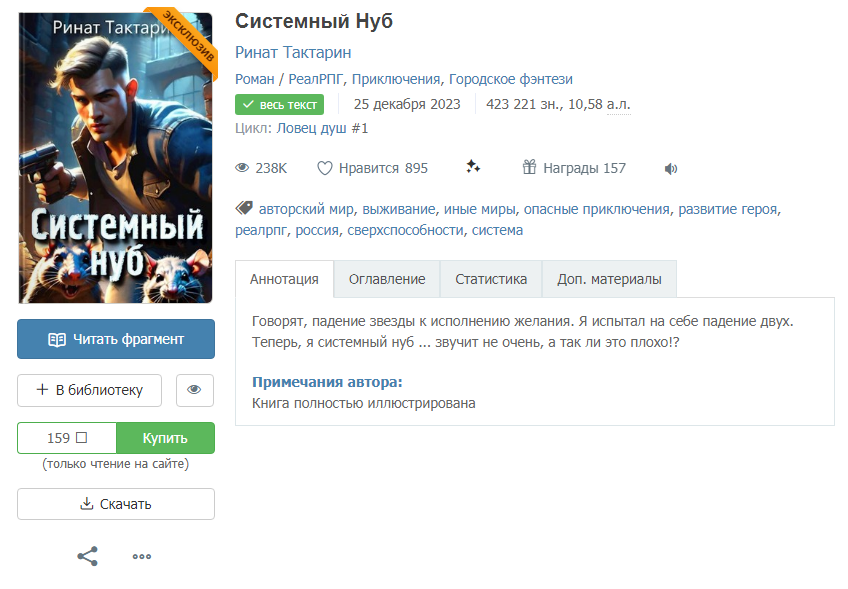Open the Доп. материалы tab
Viewport: 848px width, 589px height.
[x=609, y=279]
